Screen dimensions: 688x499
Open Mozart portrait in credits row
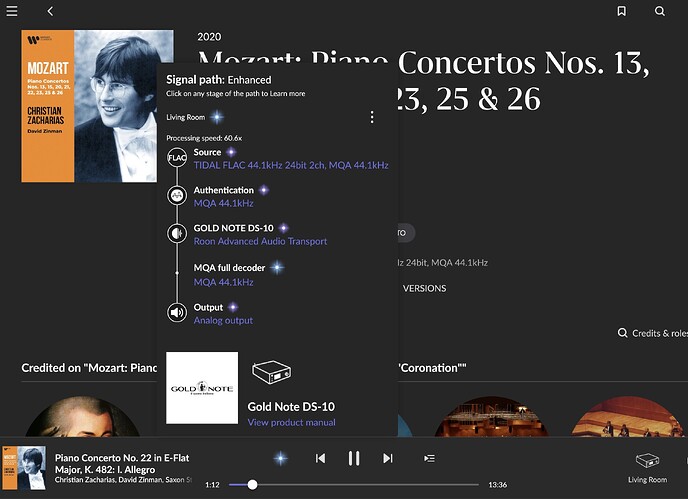click(82, 417)
